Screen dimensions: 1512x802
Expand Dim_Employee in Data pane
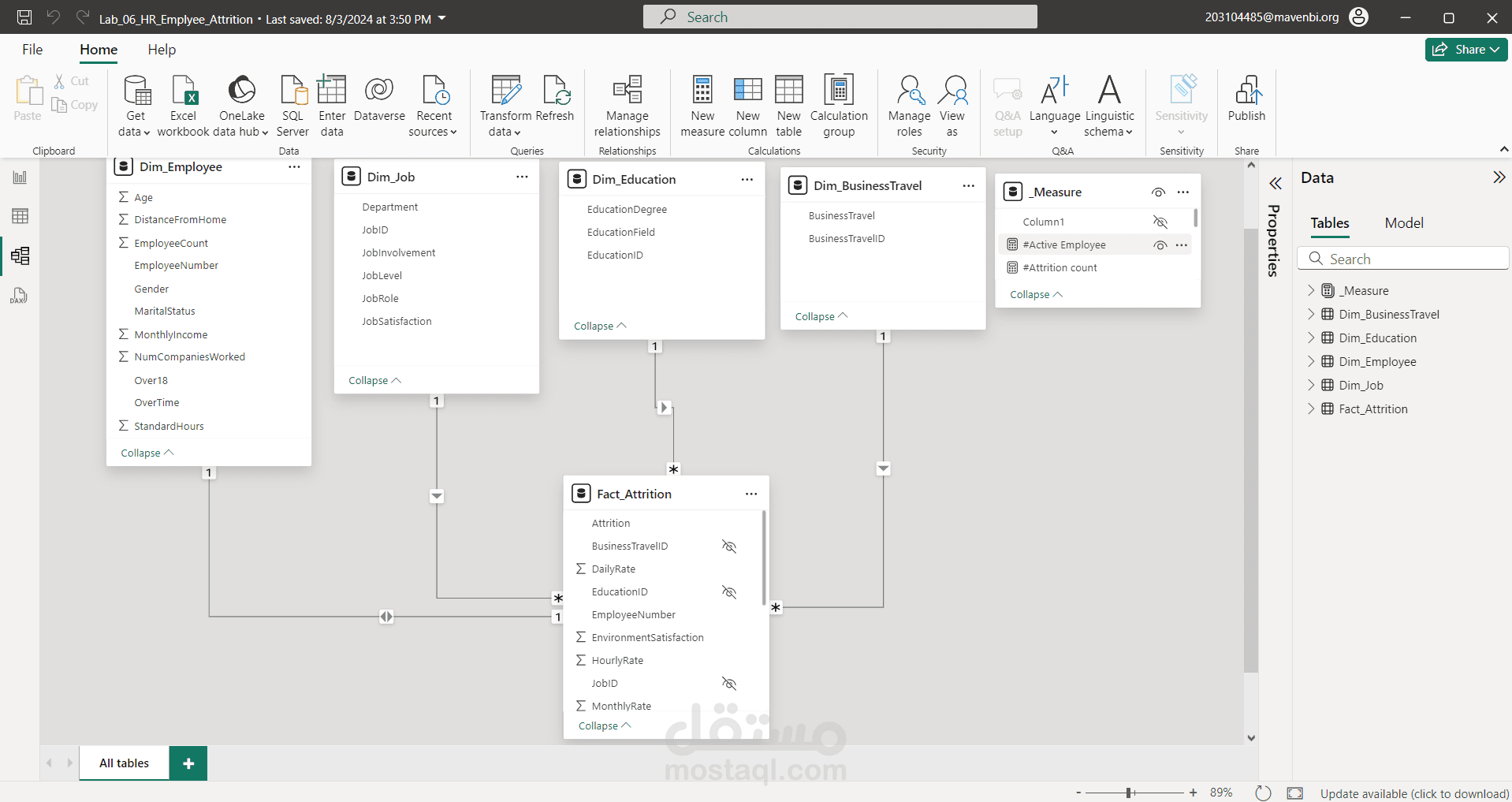(1311, 361)
